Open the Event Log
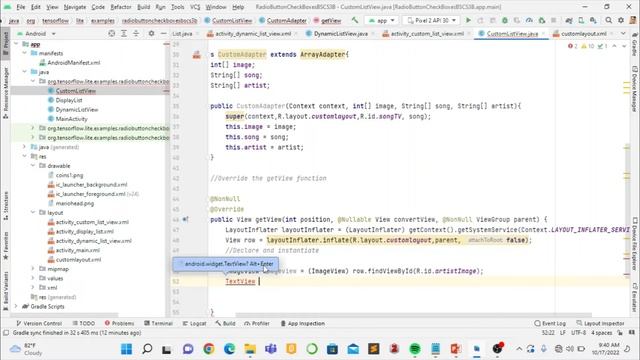 [550, 323]
